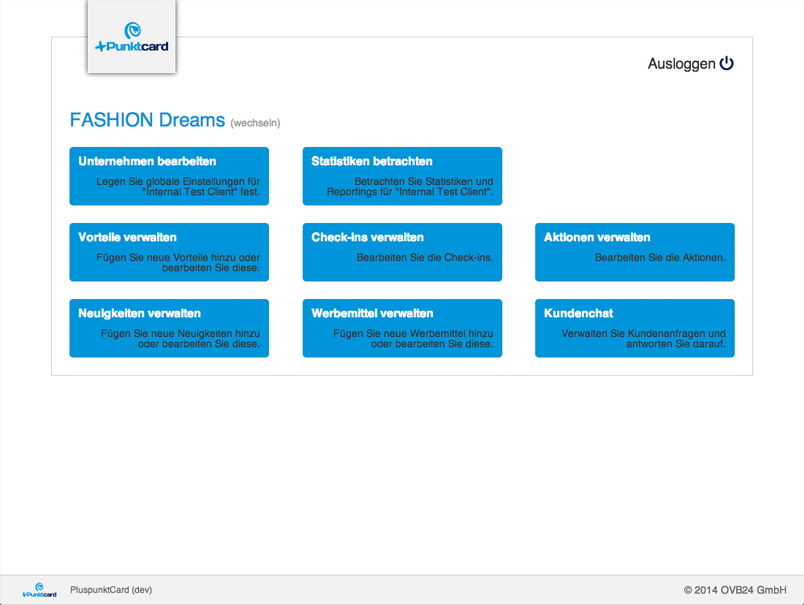Click the © 2014 OVB24 GmbH text

click(735, 590)
